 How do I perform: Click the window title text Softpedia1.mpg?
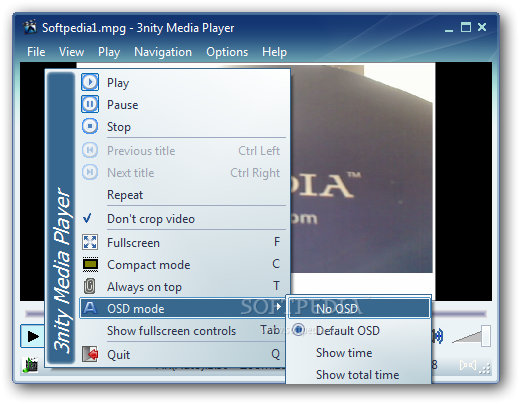point(84,28)
